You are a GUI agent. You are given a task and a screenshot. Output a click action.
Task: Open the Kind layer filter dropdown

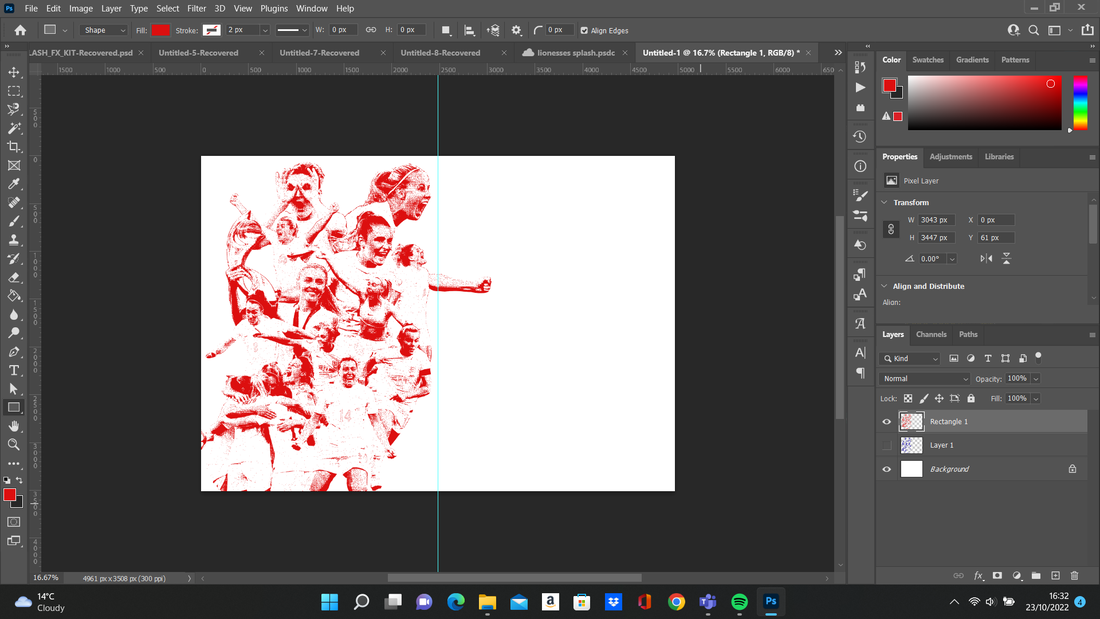[x=911, y=359]
